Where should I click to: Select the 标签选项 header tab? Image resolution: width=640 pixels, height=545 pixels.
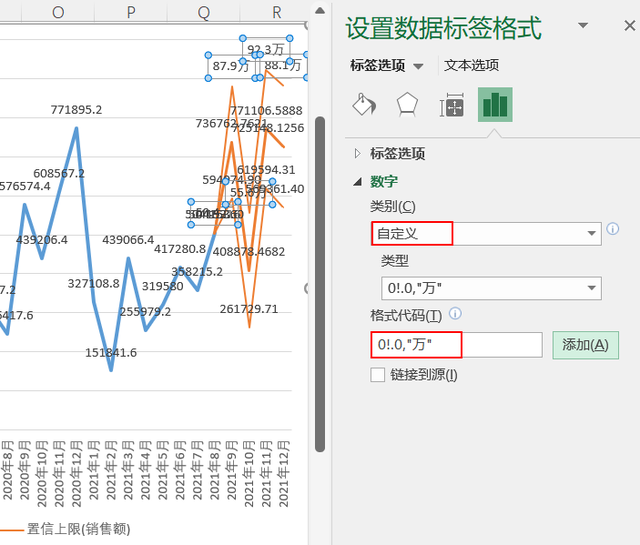pos(378,65)
